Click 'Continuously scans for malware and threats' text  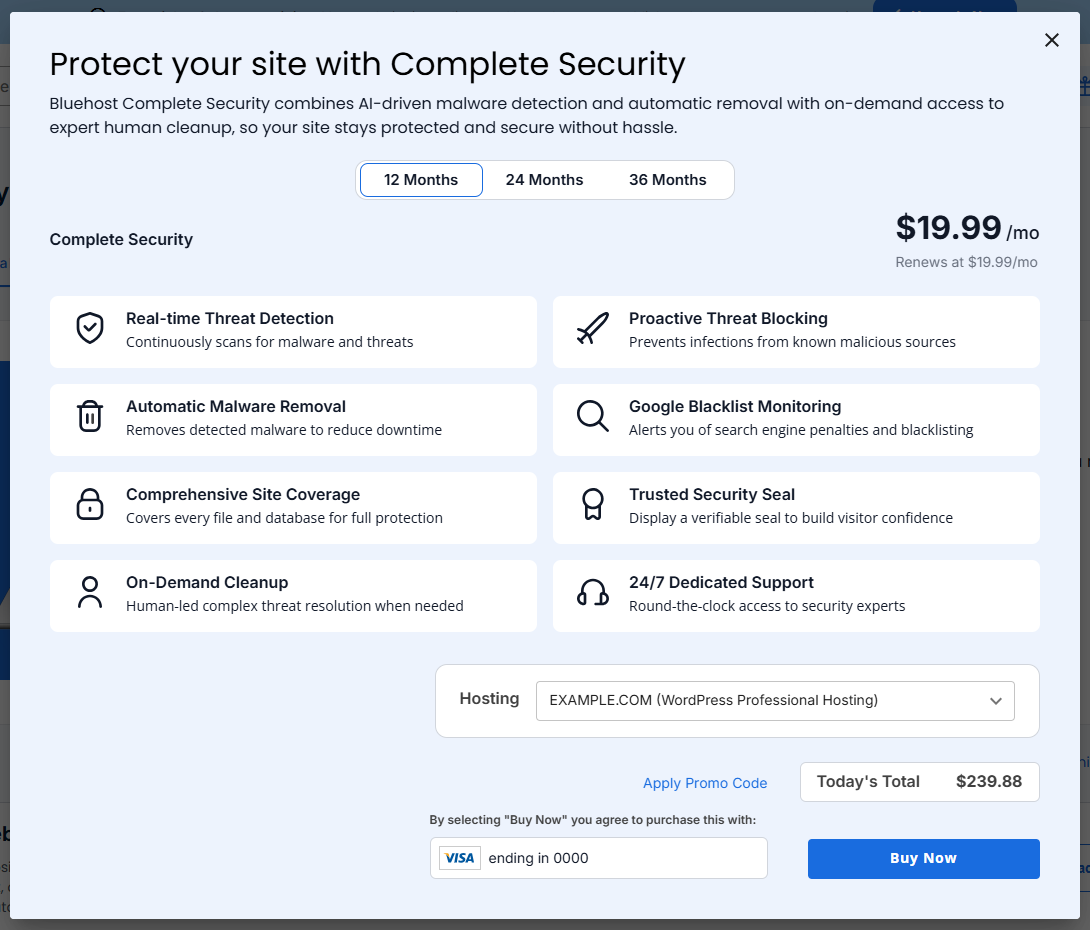tap(270, 342)
